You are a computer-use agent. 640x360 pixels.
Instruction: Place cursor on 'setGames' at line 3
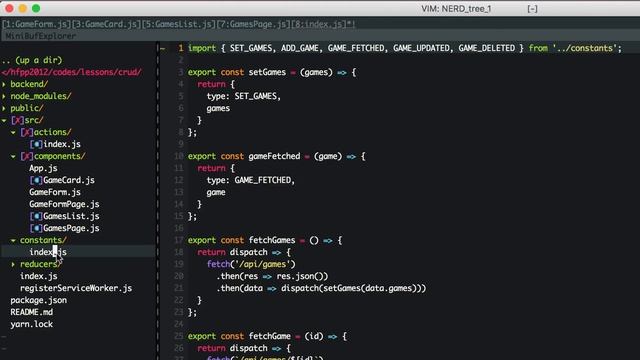coord(267,73)
